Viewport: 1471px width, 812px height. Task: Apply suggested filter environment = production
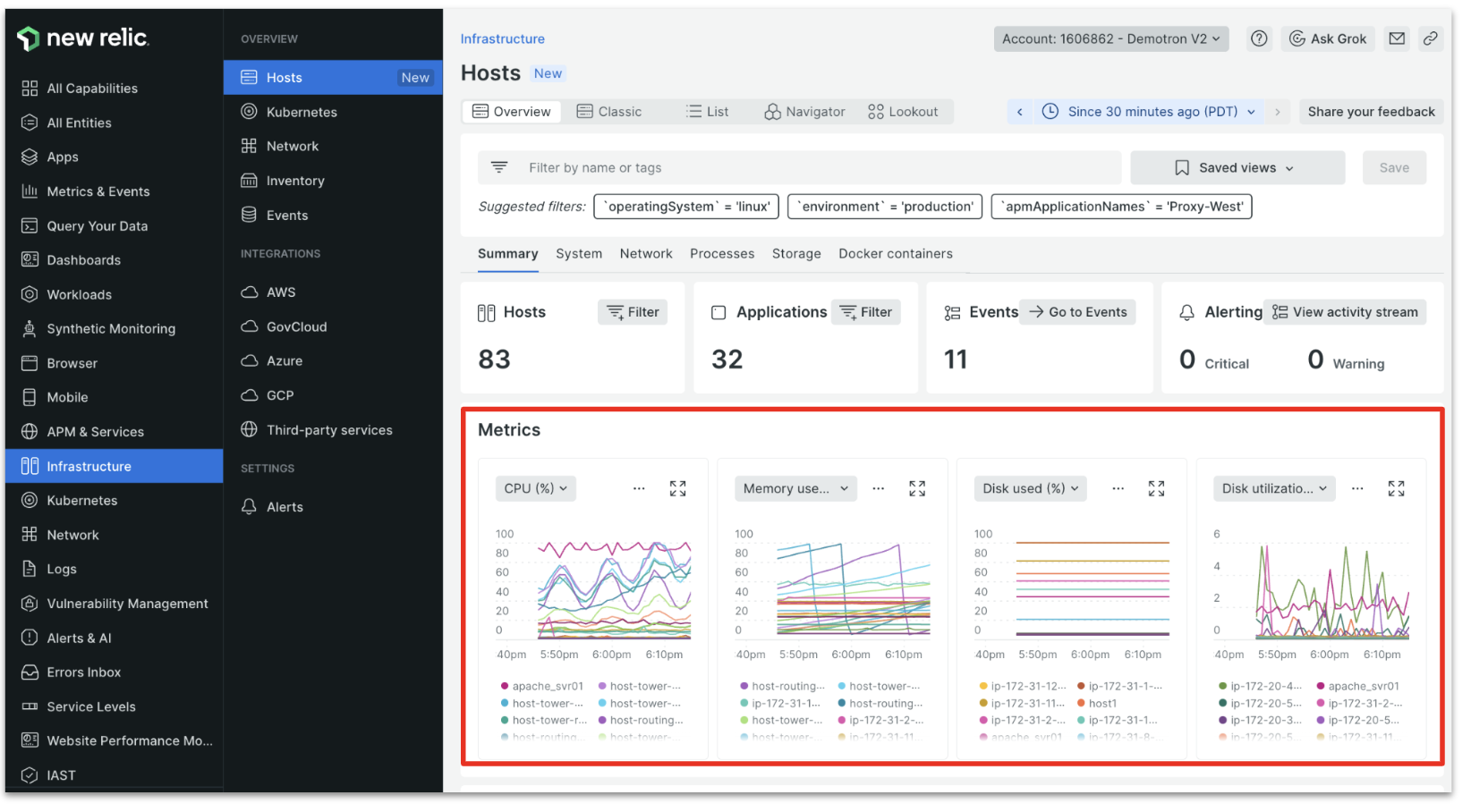click(885, 207)
